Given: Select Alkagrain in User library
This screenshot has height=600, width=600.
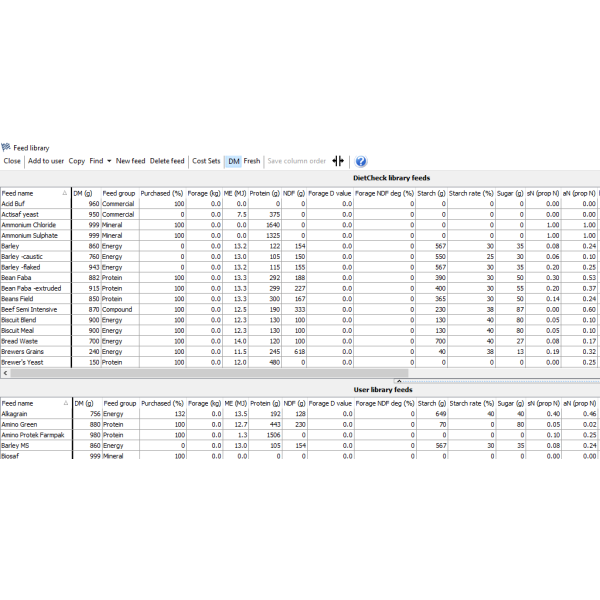Looking at the screenshot, I should tap(14, 414).
